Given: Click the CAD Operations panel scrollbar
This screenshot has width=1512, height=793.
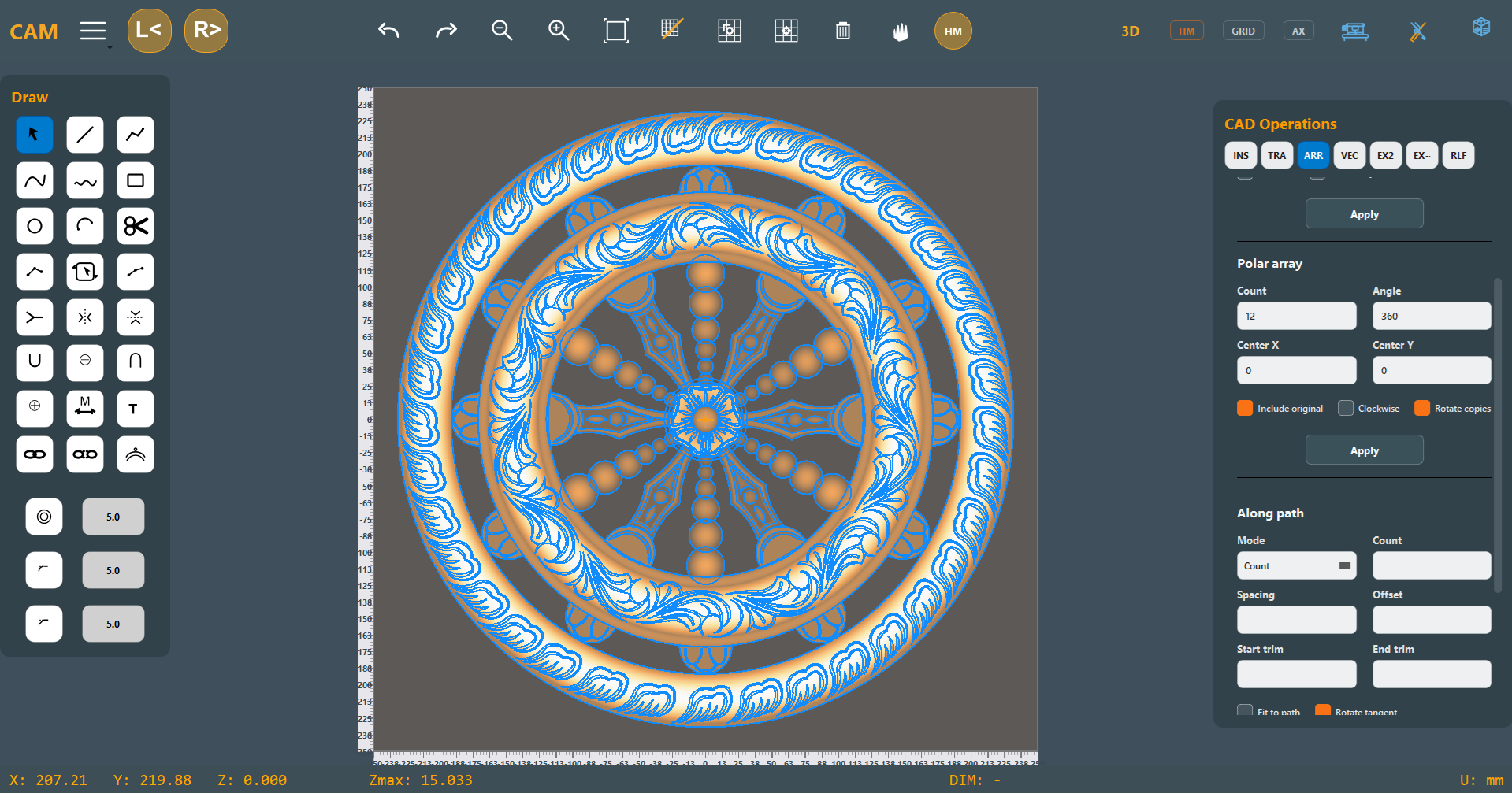Looking at the screenshot, I should pos(1497,435).
